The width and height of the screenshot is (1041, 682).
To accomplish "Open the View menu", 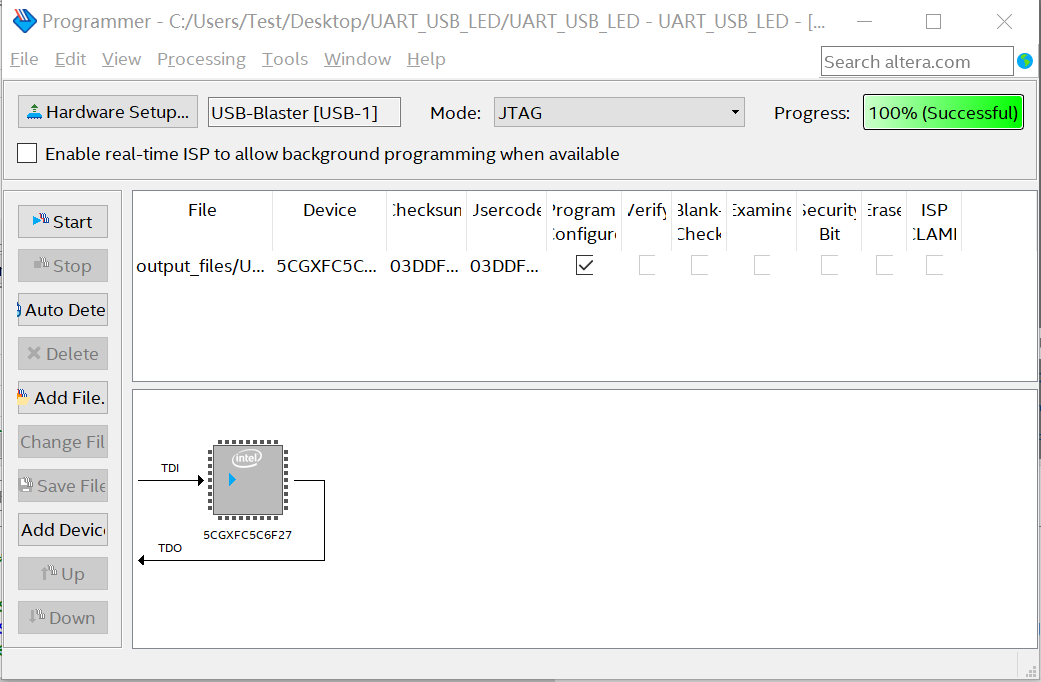I will coord(121,59).
